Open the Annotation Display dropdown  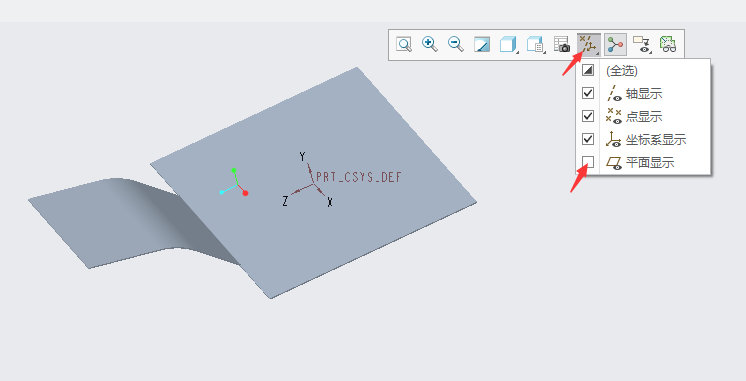tap(642, 45)
